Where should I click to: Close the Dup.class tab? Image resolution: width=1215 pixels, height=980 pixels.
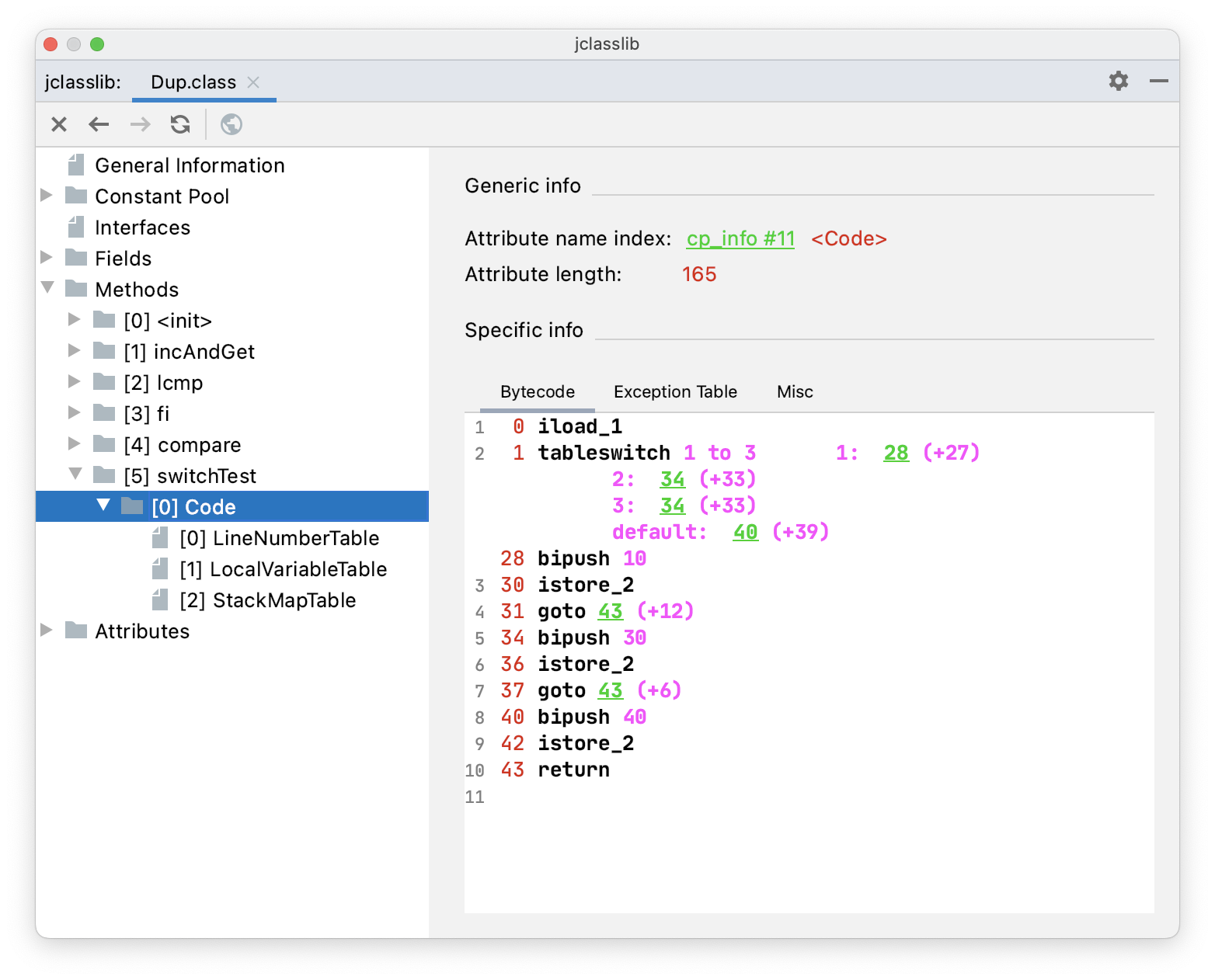pyautogui.click(x=253, y=82)
